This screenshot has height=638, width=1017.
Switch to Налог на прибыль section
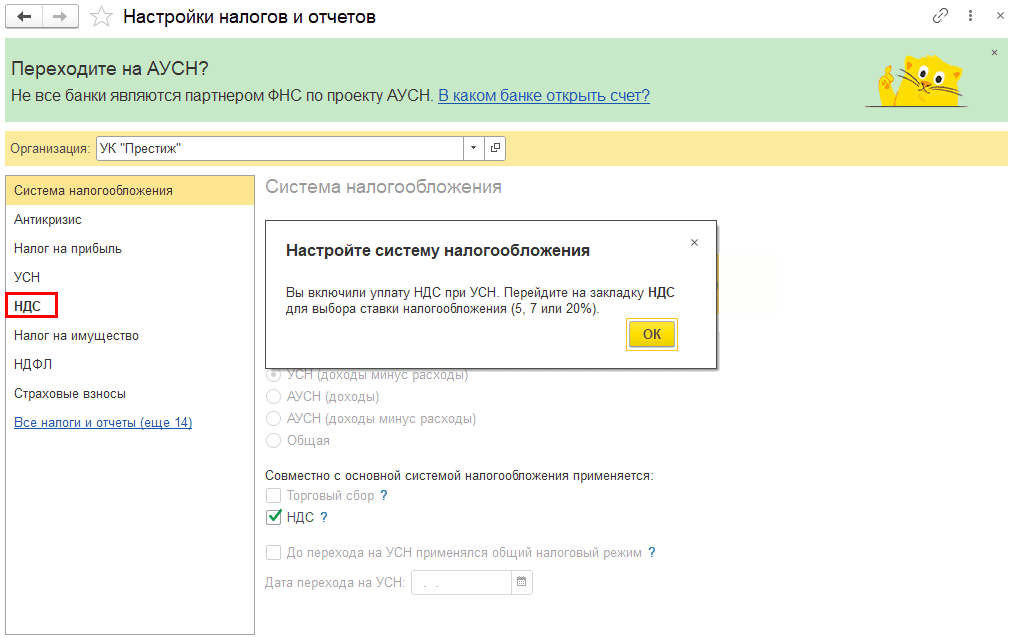point(68,248)
